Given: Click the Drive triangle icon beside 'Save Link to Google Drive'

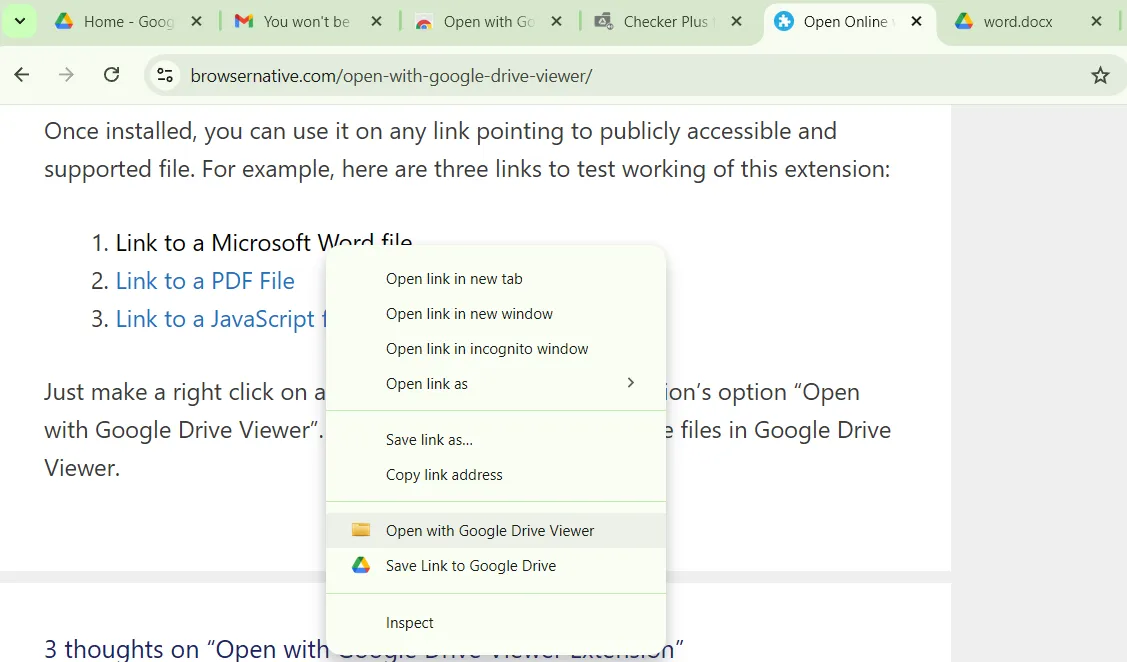Looking at the screenshot, I should coord(360,565).
